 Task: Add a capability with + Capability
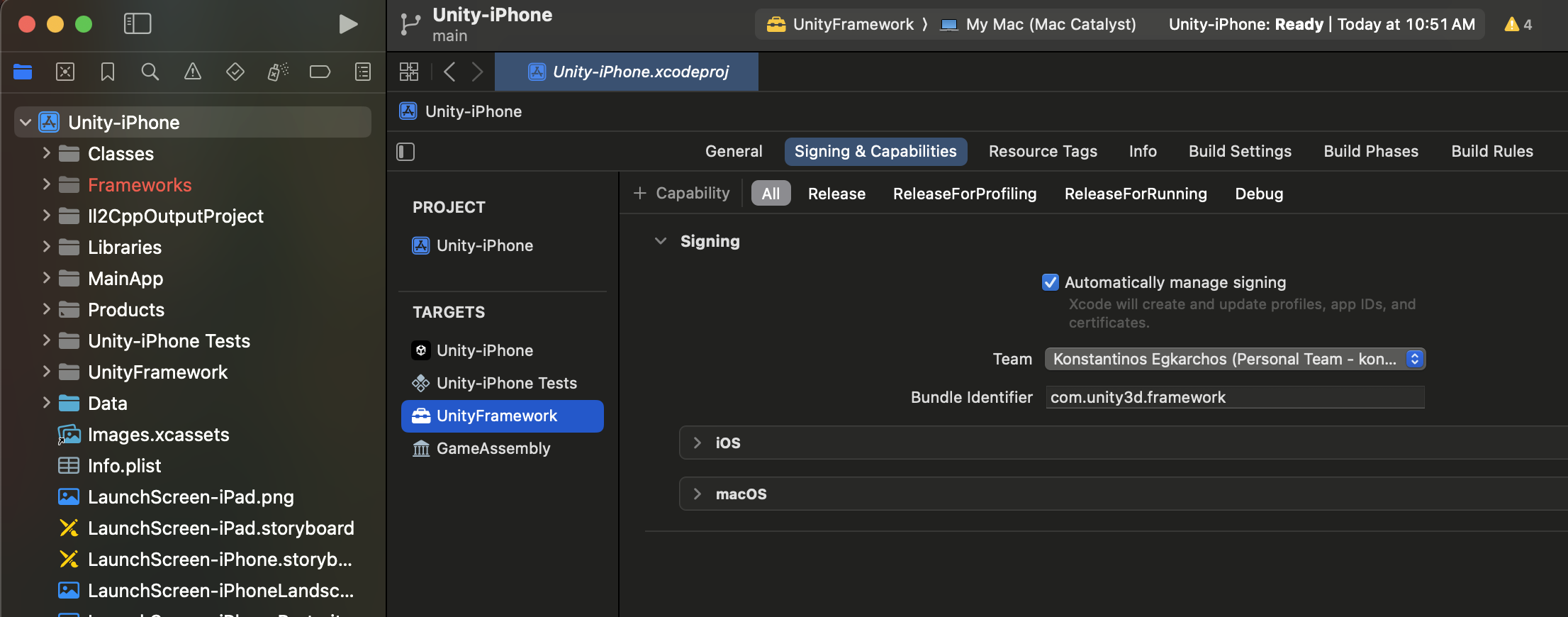click(x=681, y=193)
